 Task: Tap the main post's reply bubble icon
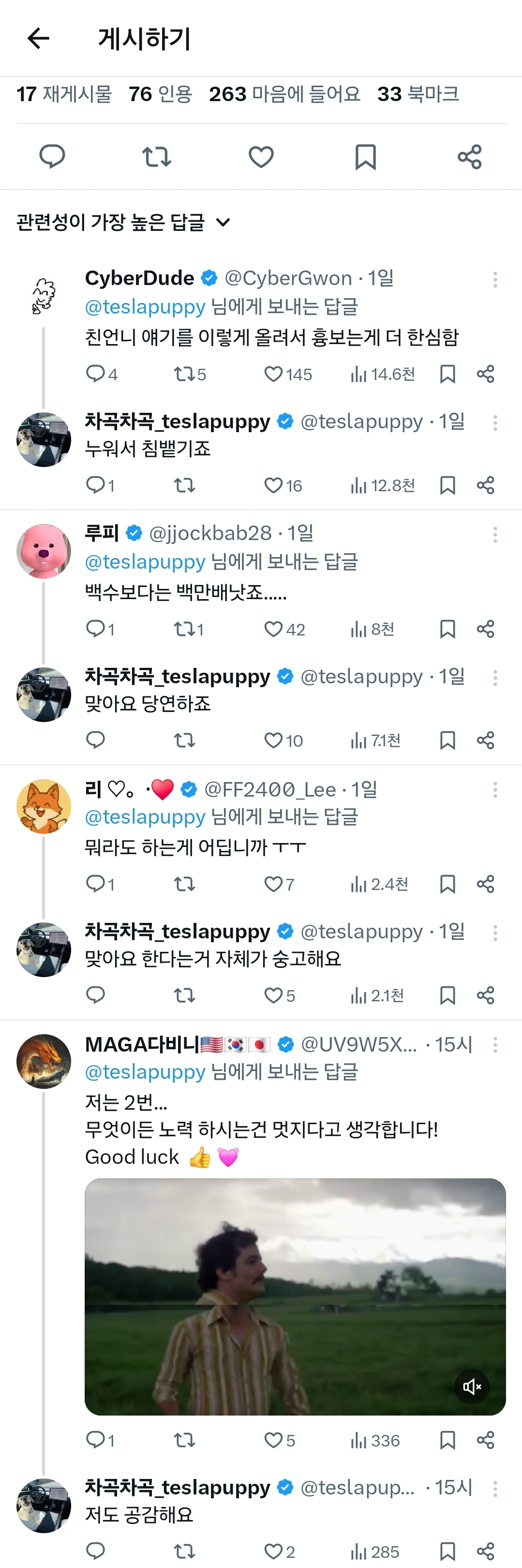click(x=52, y=156)
